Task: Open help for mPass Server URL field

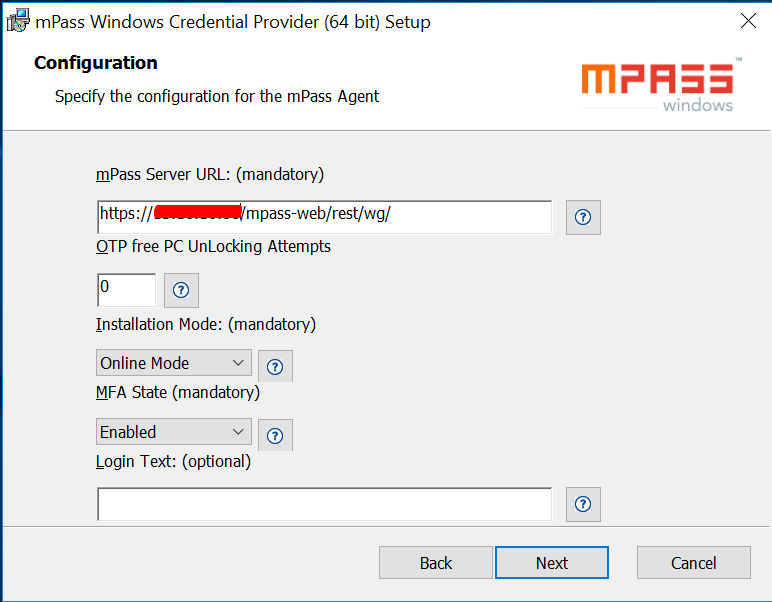Action: (x=583, y=217)
